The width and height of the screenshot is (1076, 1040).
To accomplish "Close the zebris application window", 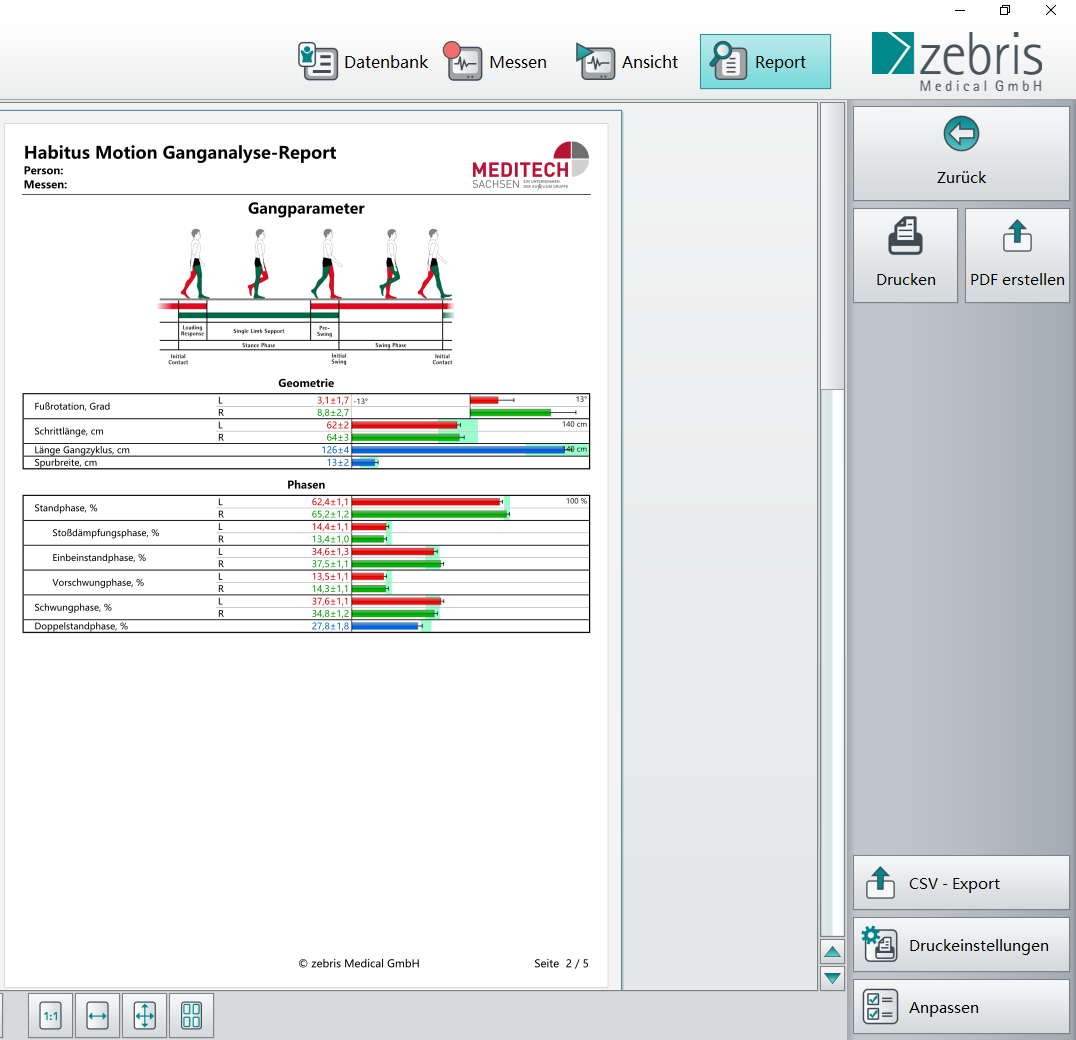I will click(x=1051, y=10).
